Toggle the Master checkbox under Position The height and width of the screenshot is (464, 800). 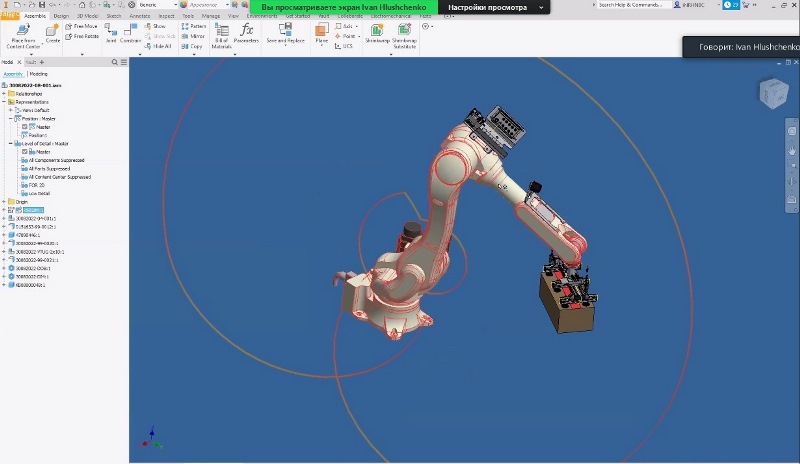(25, 127)
